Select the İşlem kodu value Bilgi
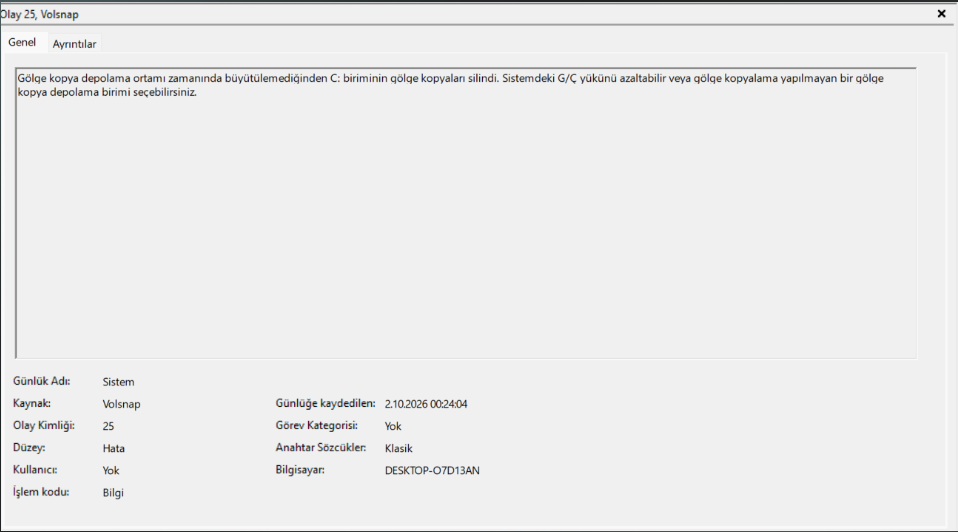The image size is (958, 532). 113,492
